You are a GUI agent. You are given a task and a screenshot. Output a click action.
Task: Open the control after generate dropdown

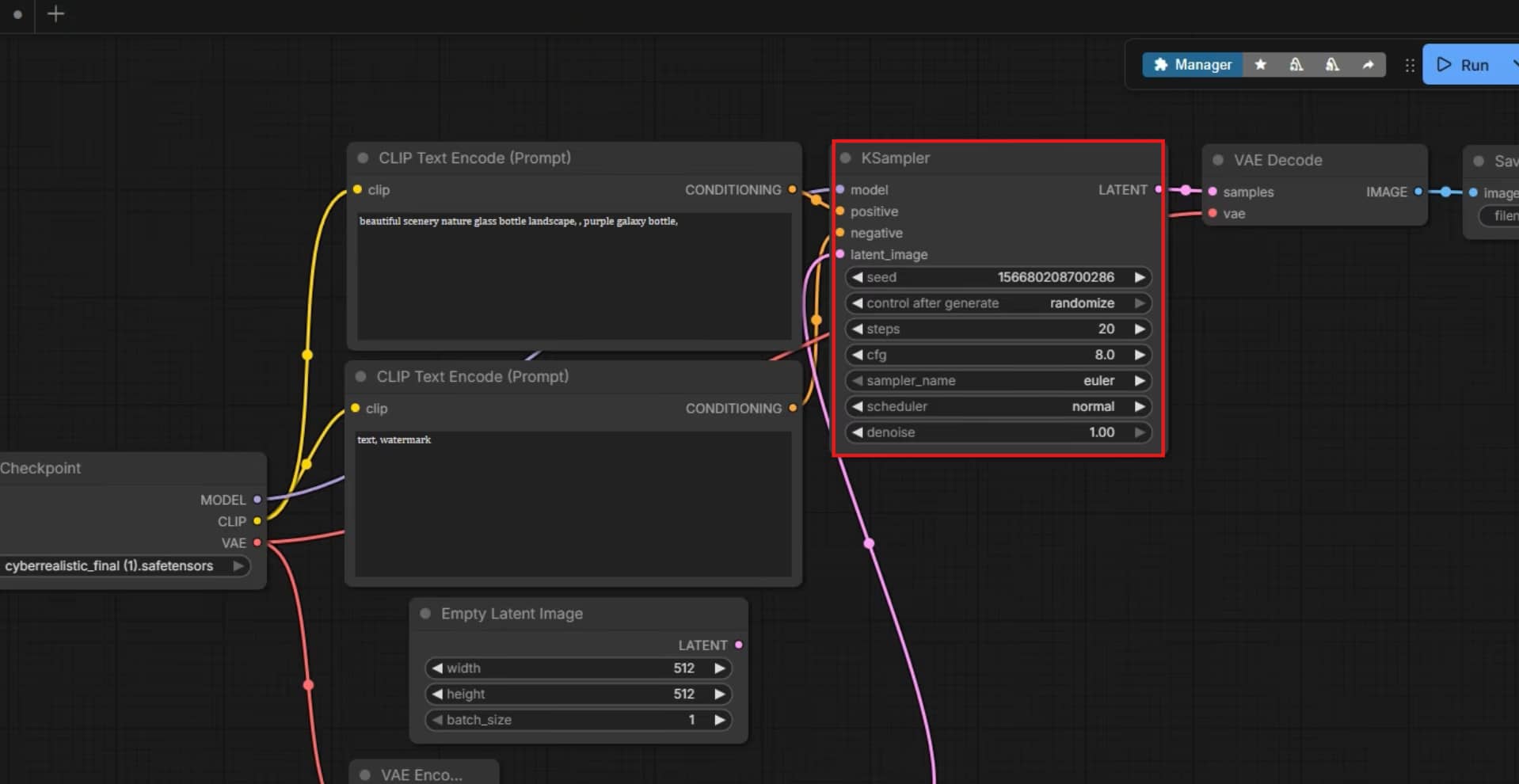pyautogui.click(x=998, y=303)
